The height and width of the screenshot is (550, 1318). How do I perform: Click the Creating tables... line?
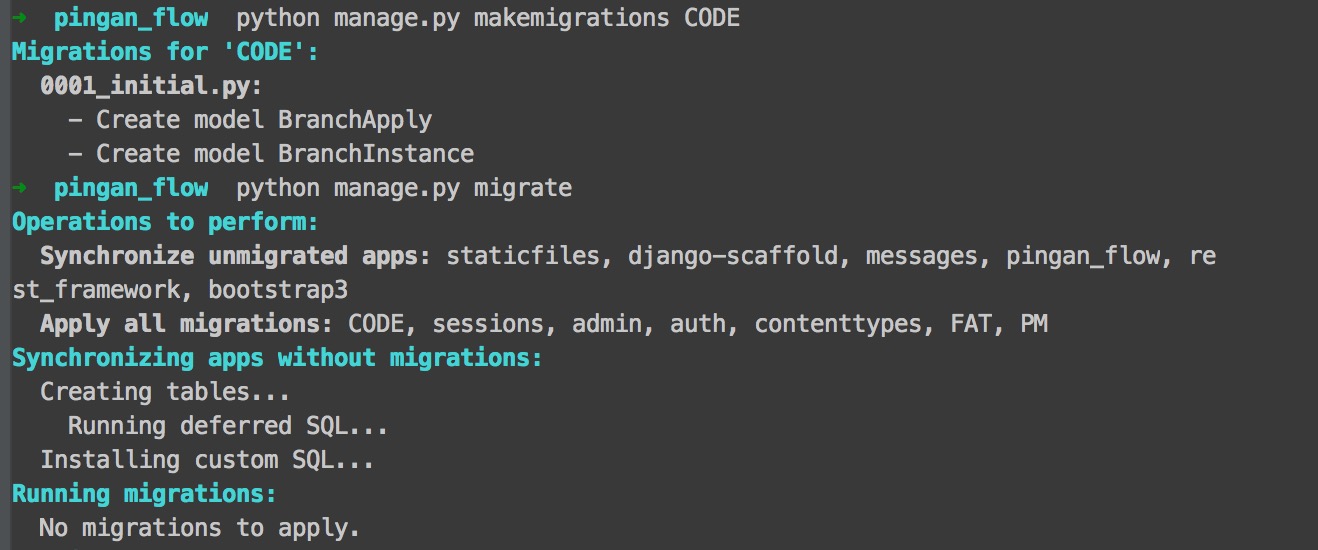(x=165, y=392)
